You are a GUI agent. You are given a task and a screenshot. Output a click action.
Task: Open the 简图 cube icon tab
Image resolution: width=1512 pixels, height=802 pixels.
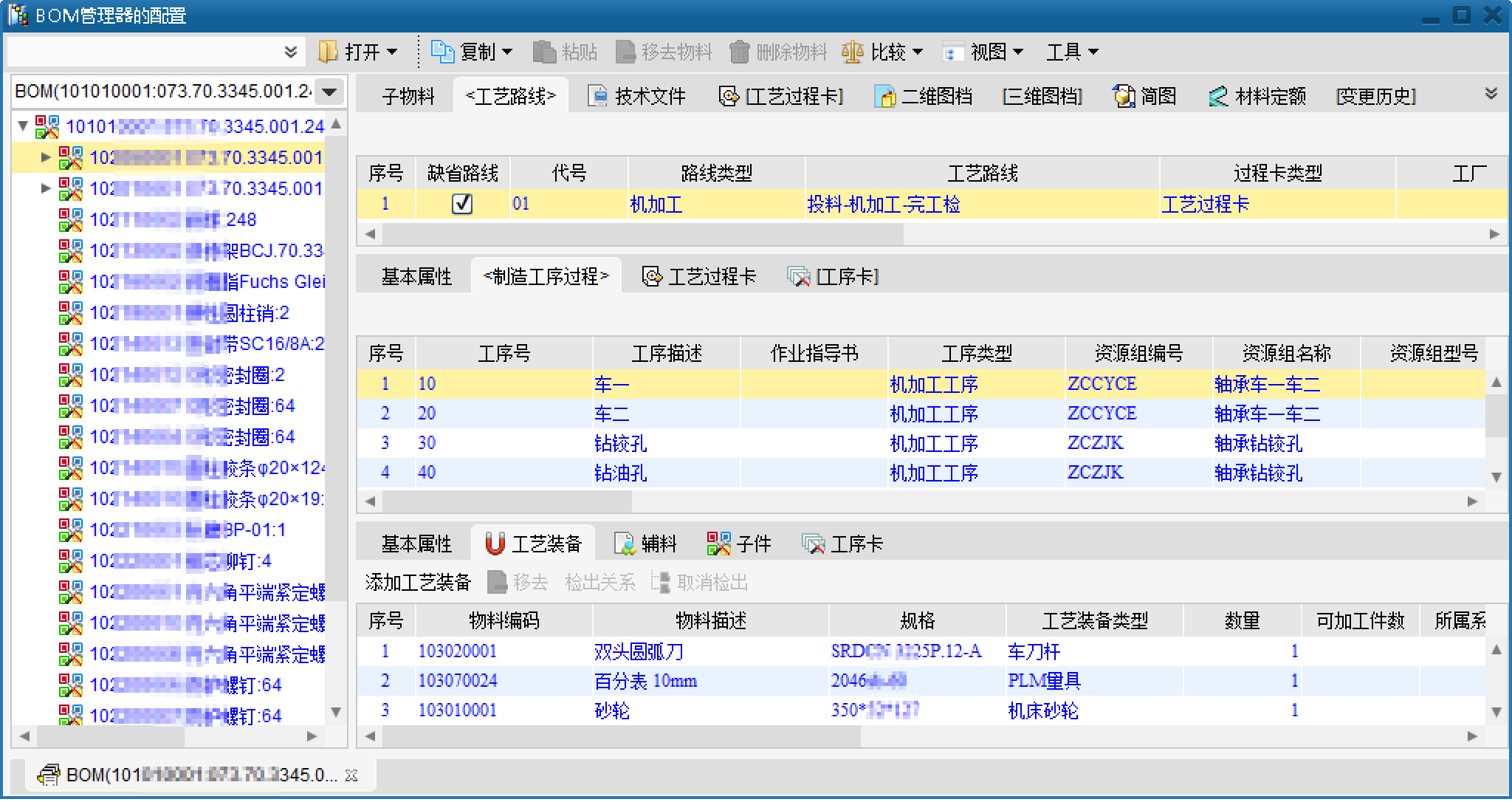point(1124,96)
